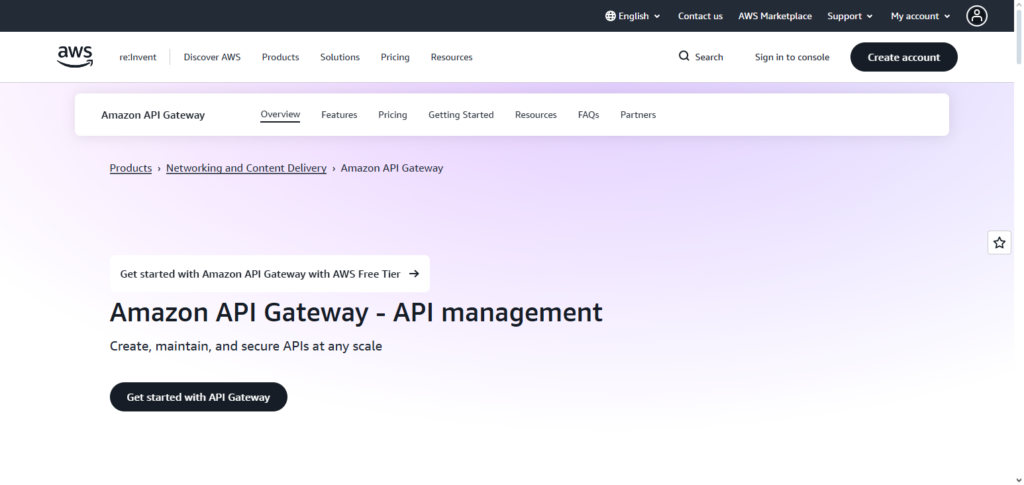1024x485 pixels.
Task: Open the Discover AWS menu
Action: 212,57
